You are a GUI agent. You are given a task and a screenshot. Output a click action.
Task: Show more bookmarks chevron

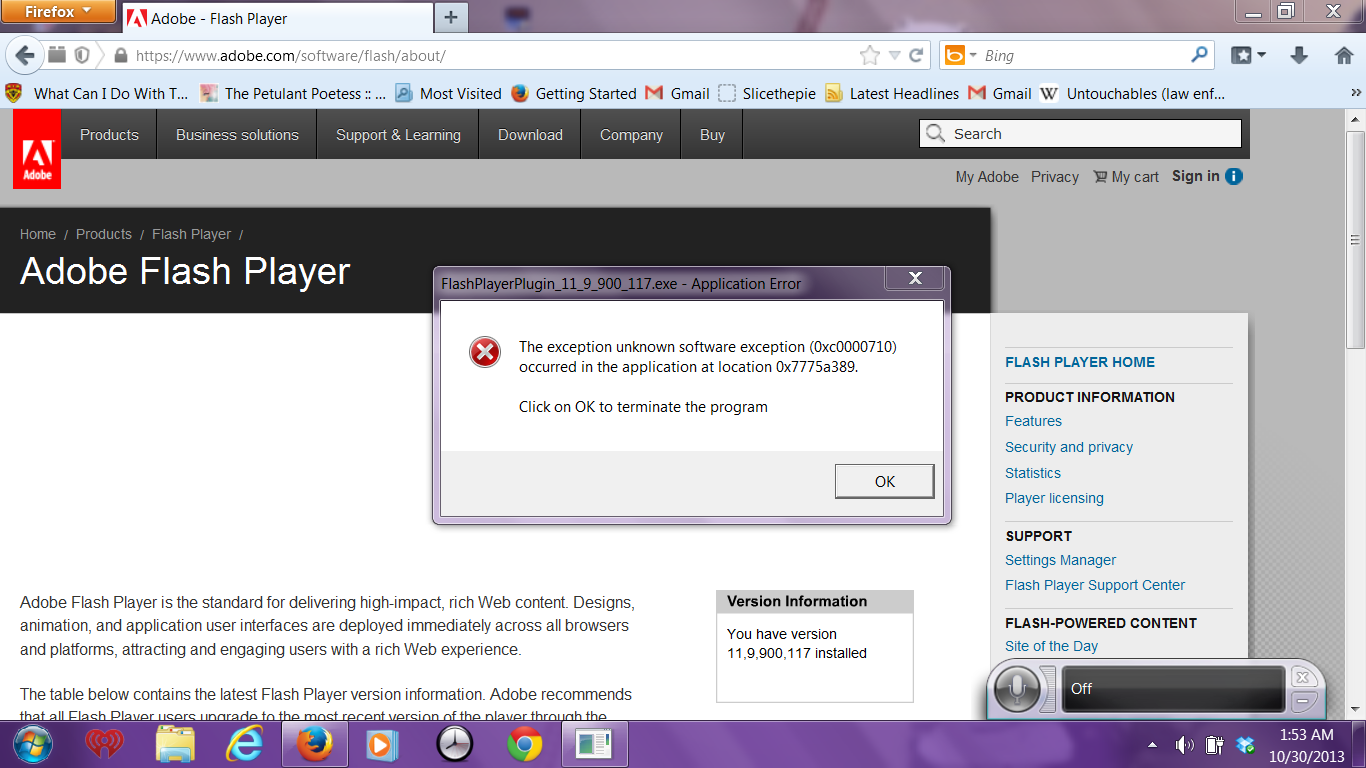pos(1355,93)
